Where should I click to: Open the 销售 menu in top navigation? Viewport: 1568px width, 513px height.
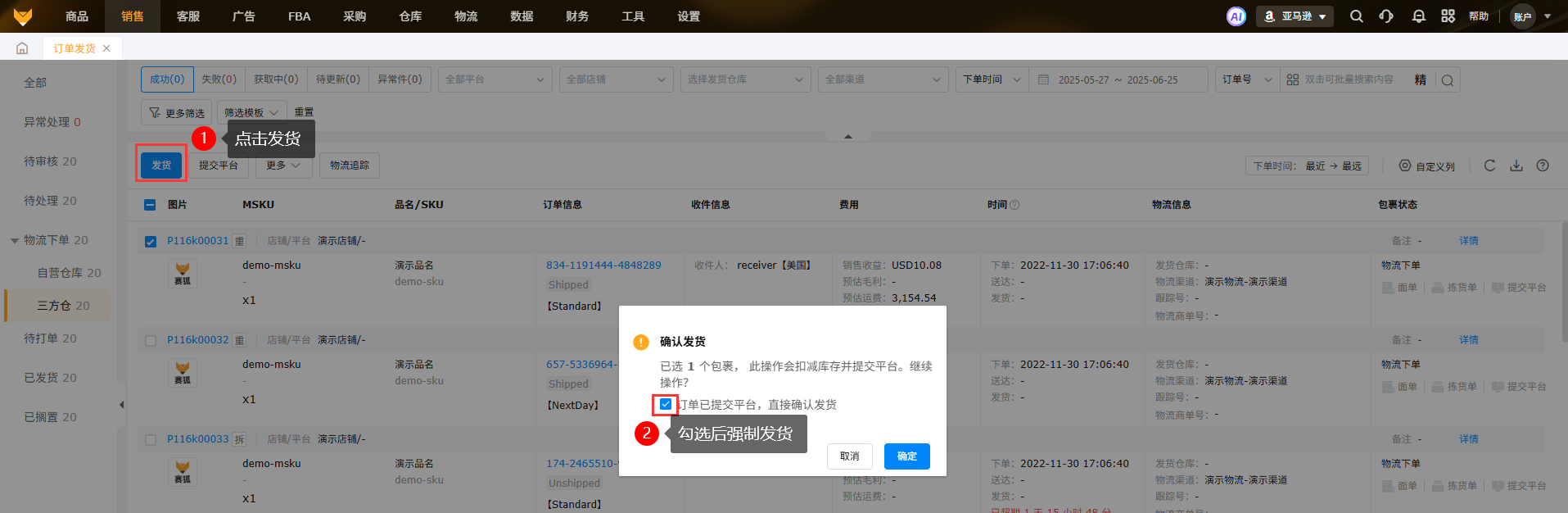133,16
